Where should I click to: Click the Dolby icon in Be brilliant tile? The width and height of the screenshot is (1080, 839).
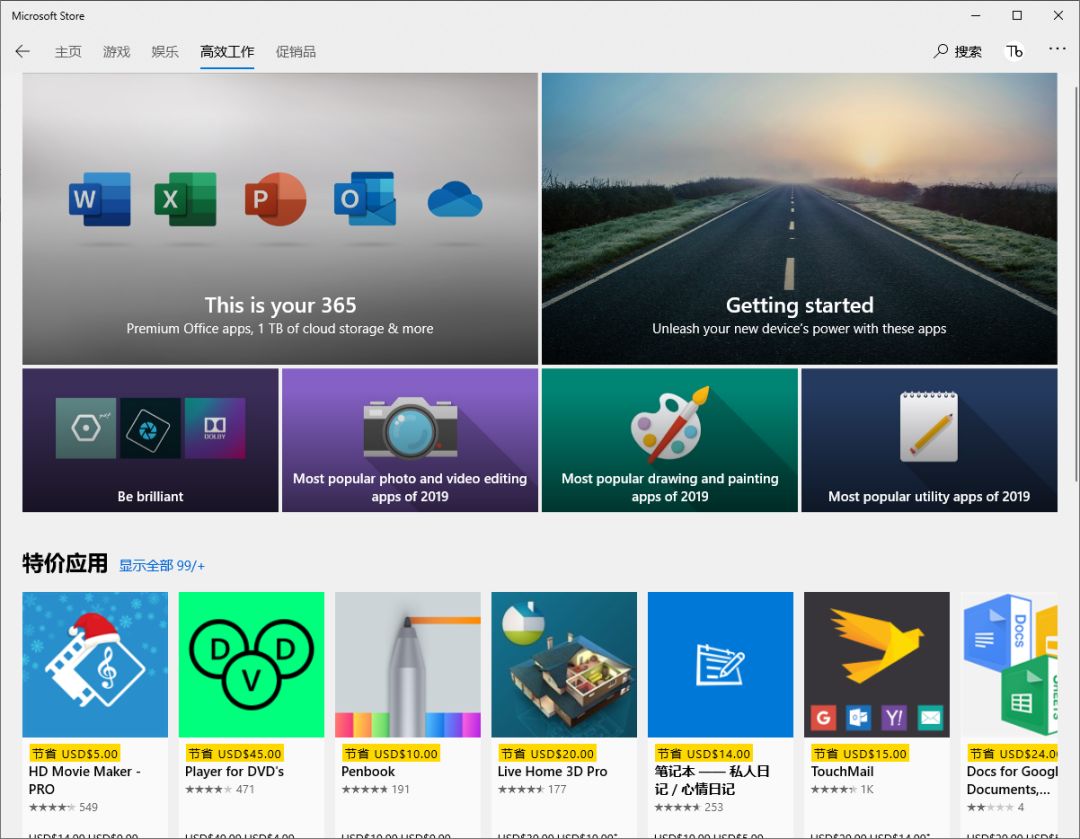click(215, 428)
